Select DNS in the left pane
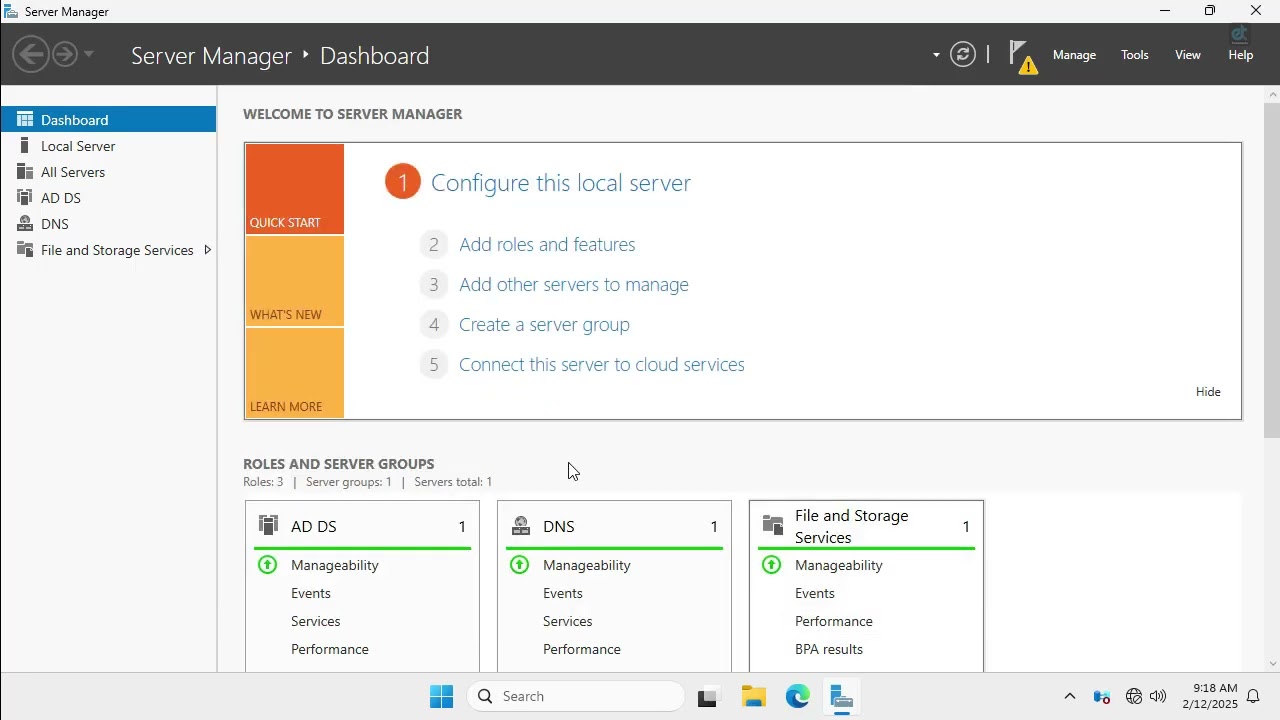Viewport: 1280px width, 720px height. (x=108, y=224)
